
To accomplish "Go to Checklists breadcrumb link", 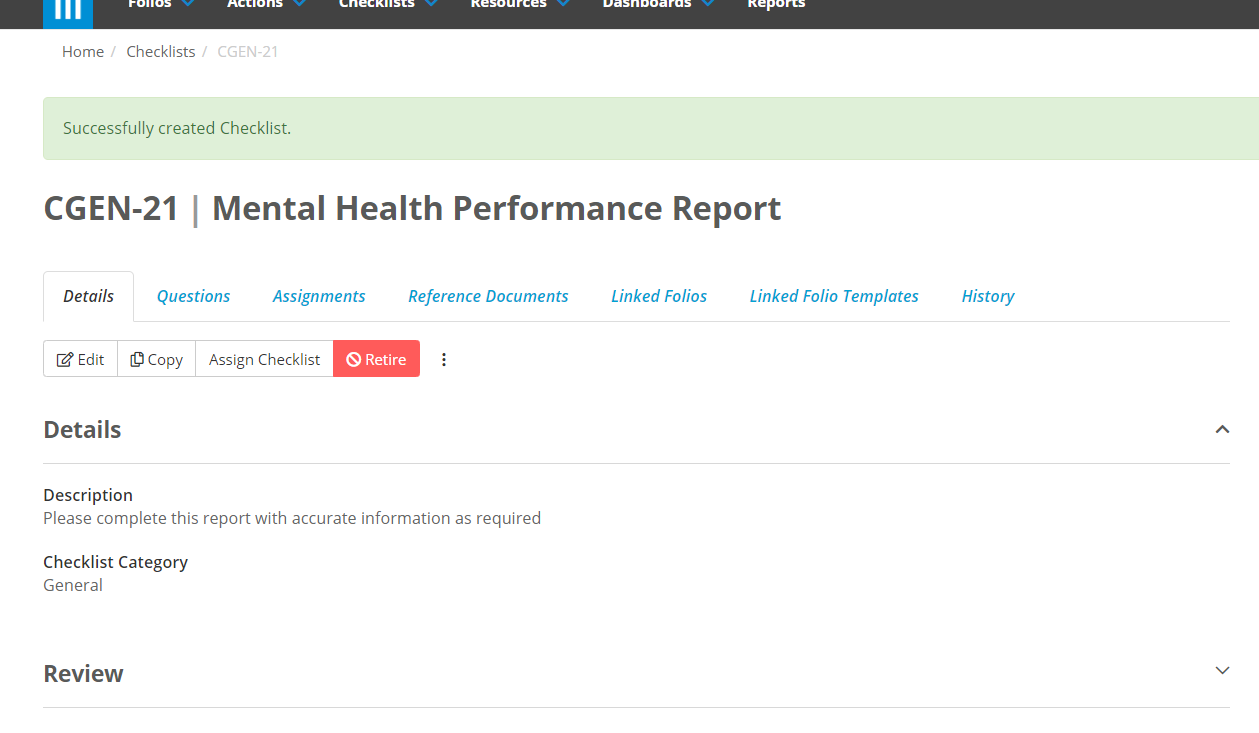I will point(161,51).
